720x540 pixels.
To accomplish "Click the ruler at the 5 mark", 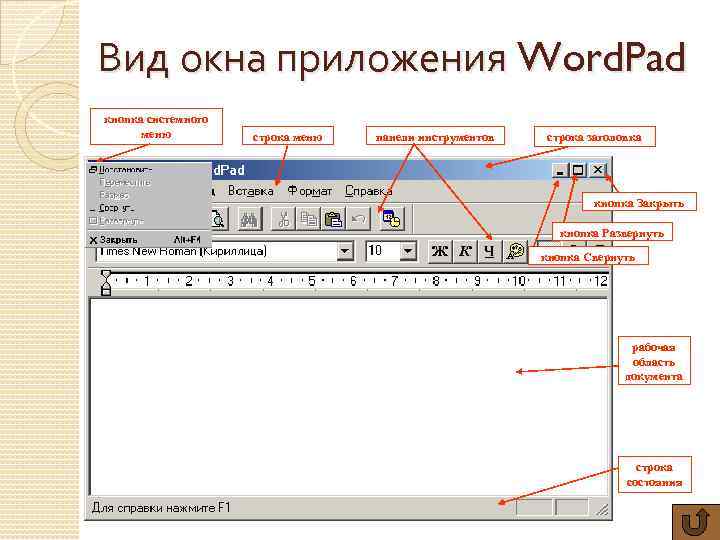I will click(x=312, y=281).
